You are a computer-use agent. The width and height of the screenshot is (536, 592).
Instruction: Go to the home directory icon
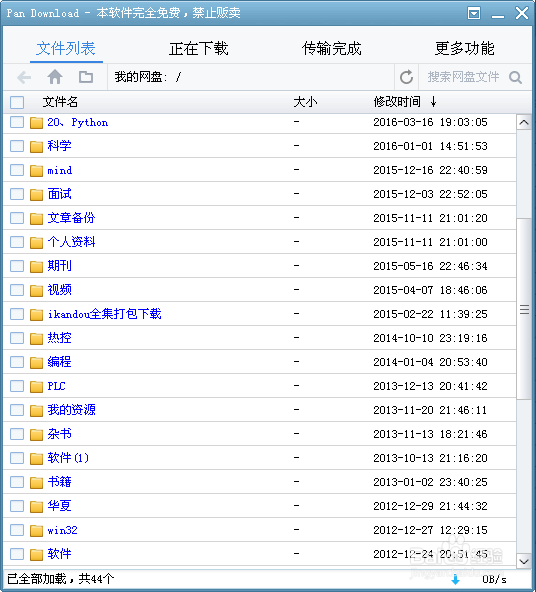click(55, 77)
